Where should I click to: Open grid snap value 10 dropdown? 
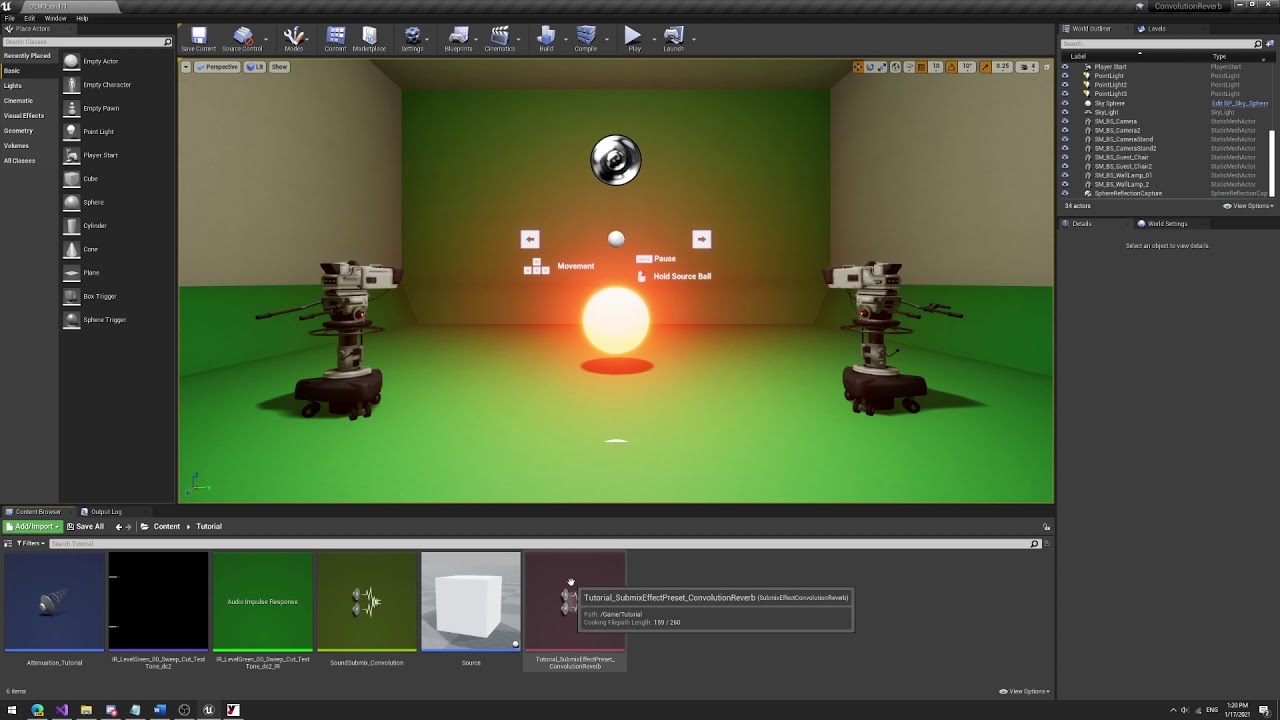pos(936,67)
